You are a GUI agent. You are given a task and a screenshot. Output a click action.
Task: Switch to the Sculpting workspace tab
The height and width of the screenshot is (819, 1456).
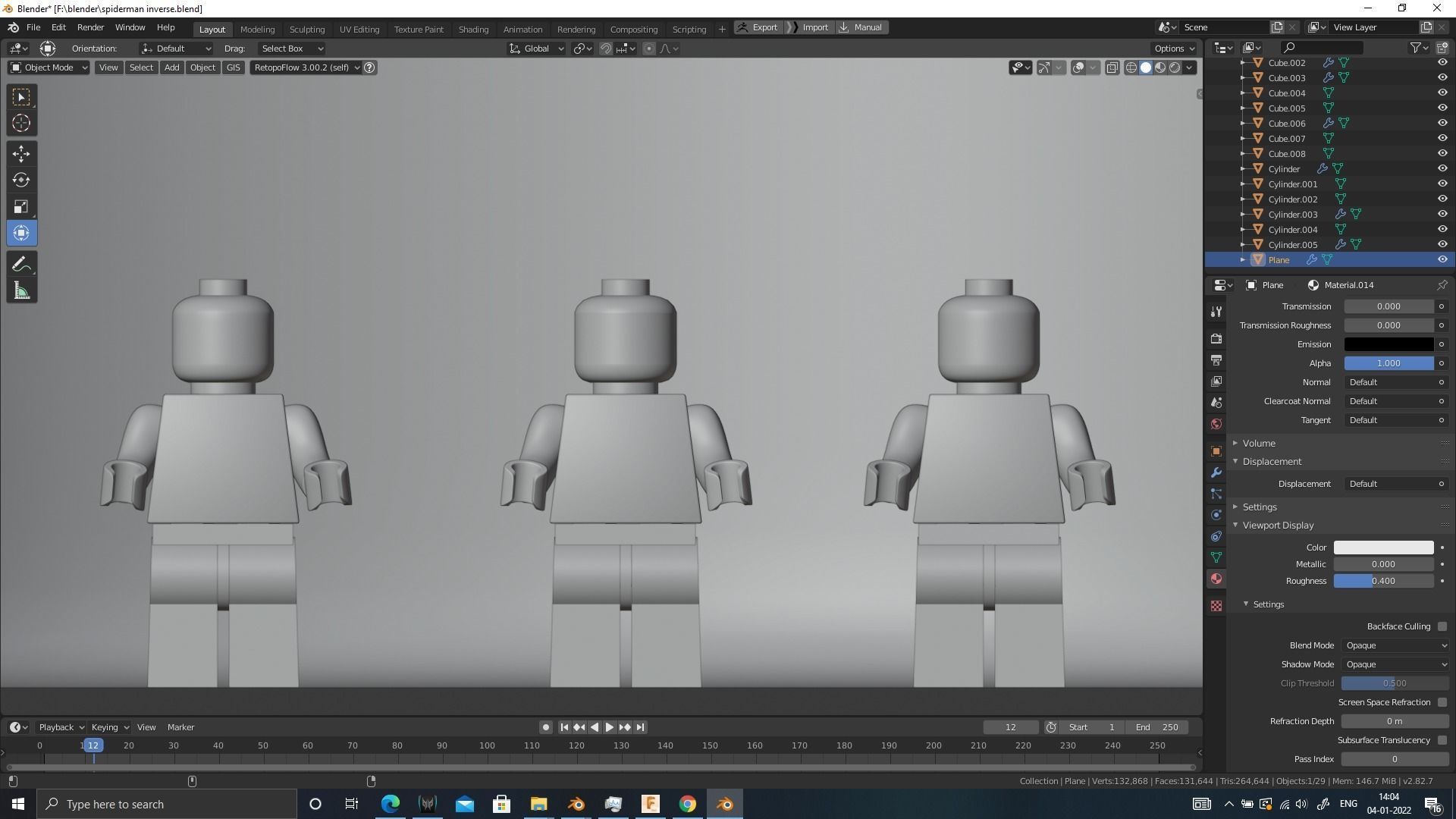306,29
